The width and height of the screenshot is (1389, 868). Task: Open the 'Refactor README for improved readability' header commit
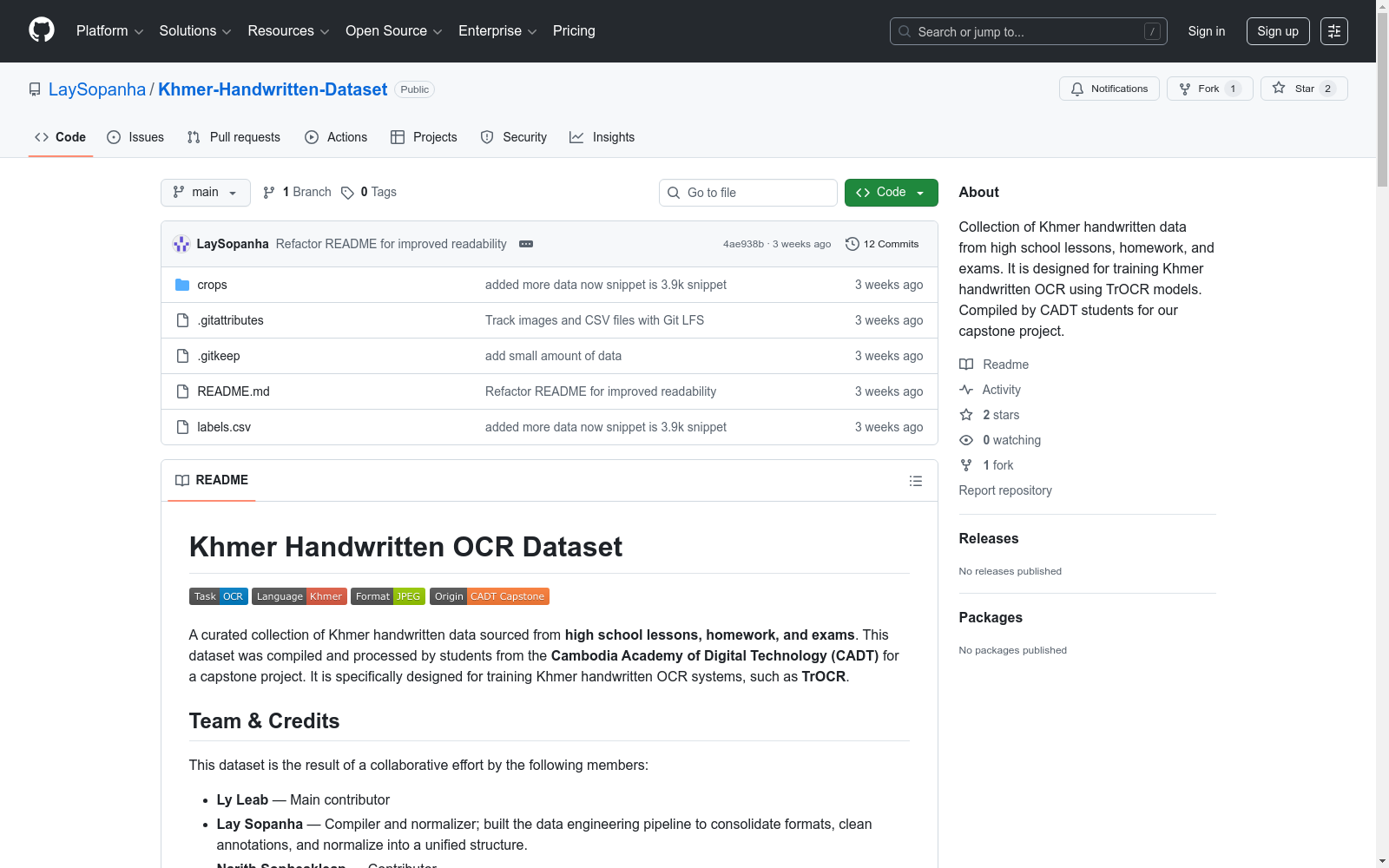[x=392, y=244]
